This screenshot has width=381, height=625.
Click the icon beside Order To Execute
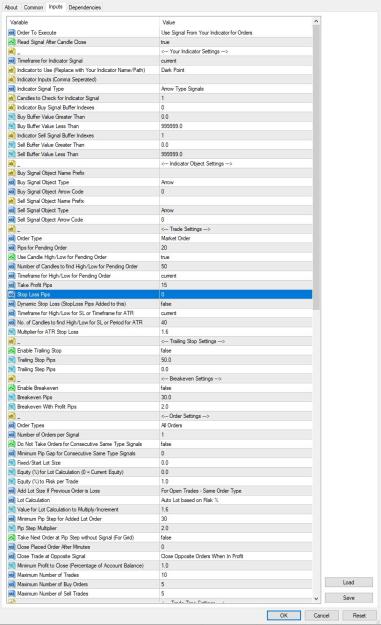12,33
